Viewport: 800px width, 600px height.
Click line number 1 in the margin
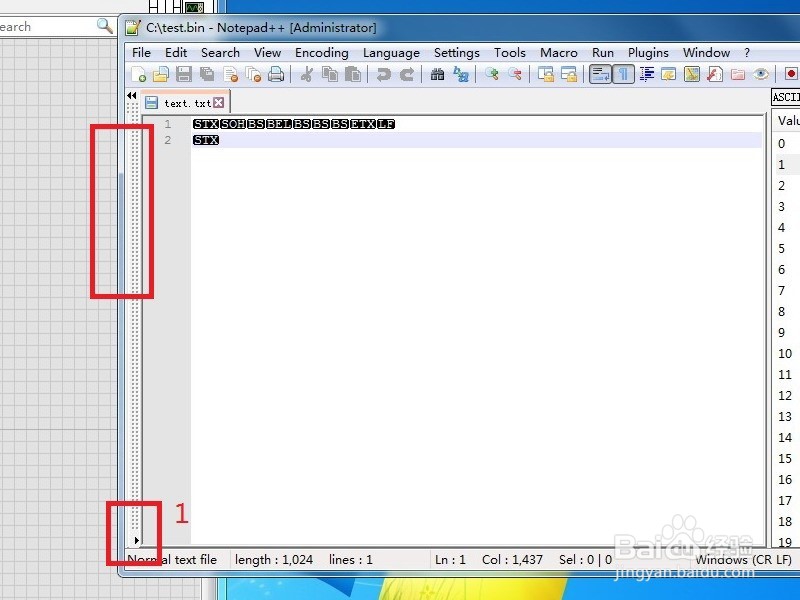coord(168,124)
